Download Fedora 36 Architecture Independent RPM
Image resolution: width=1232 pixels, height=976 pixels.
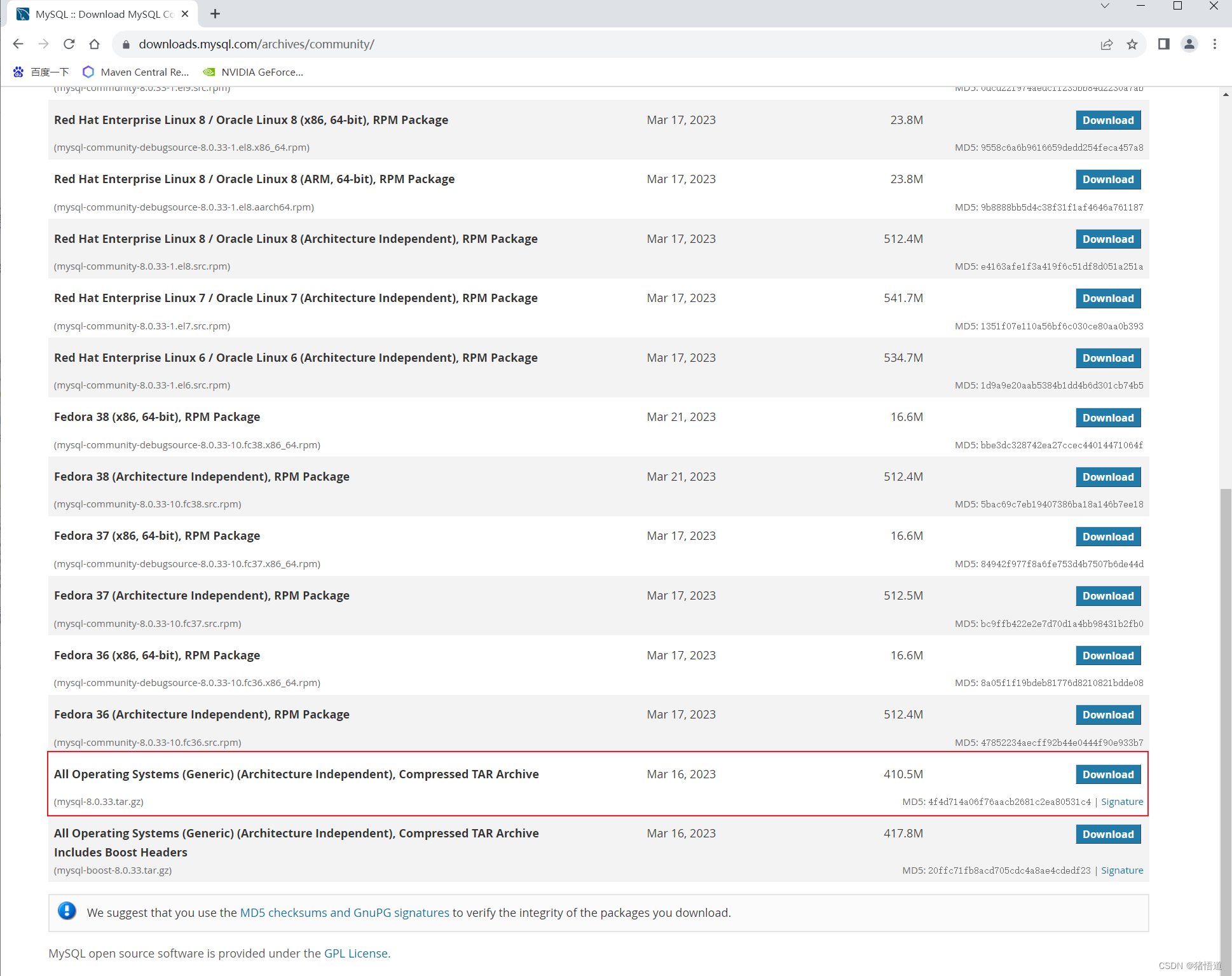pyautogui.click(x=1108, y=715)
